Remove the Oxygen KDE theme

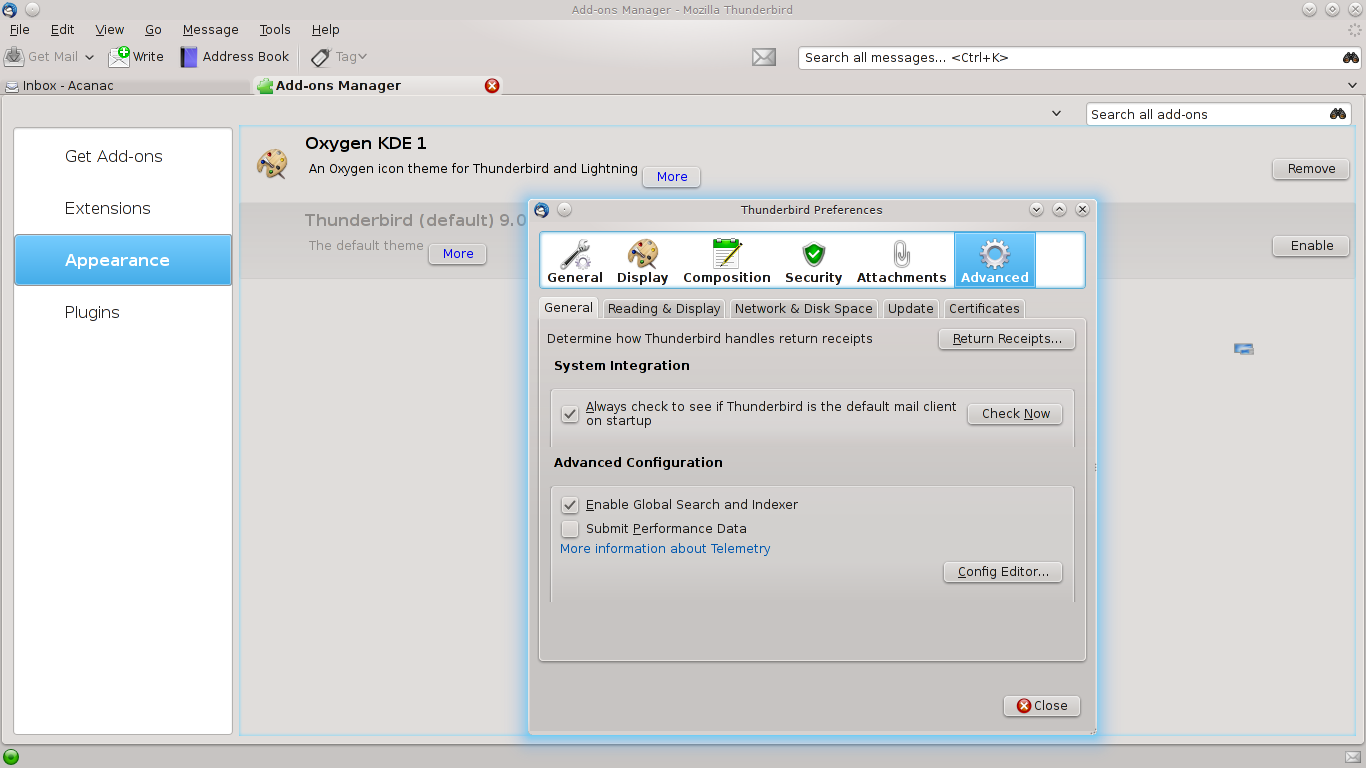coord(1311,169)
